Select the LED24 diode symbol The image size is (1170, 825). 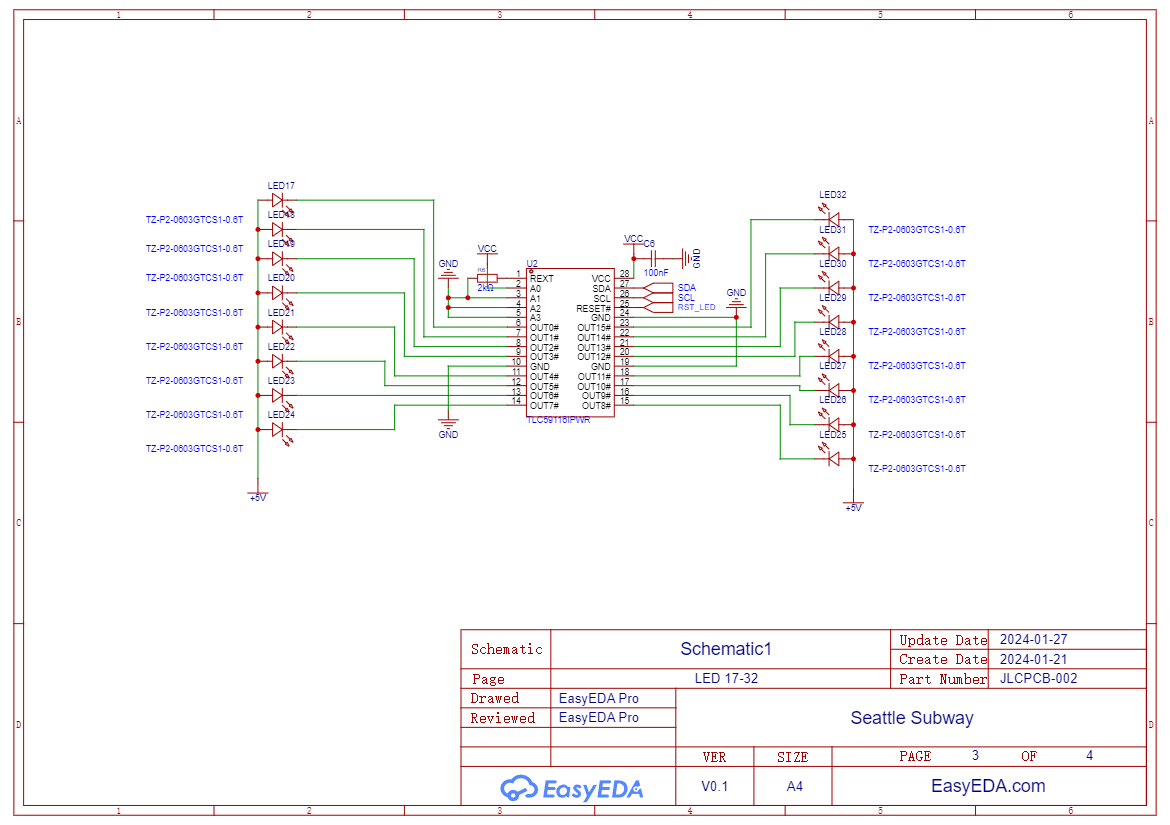click(278, 430)
